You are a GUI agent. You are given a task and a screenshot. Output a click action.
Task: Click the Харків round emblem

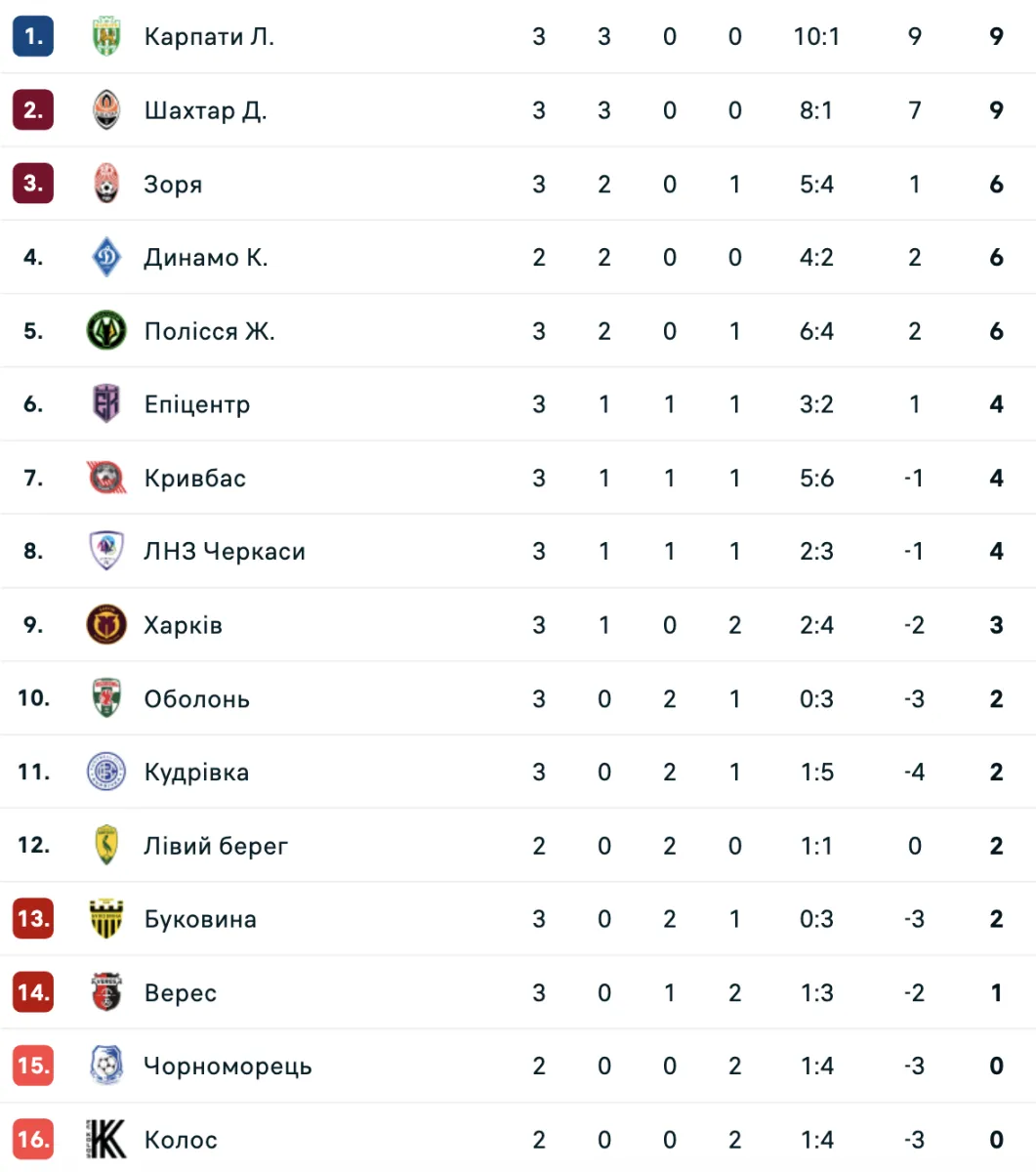[x=106, y=625]
